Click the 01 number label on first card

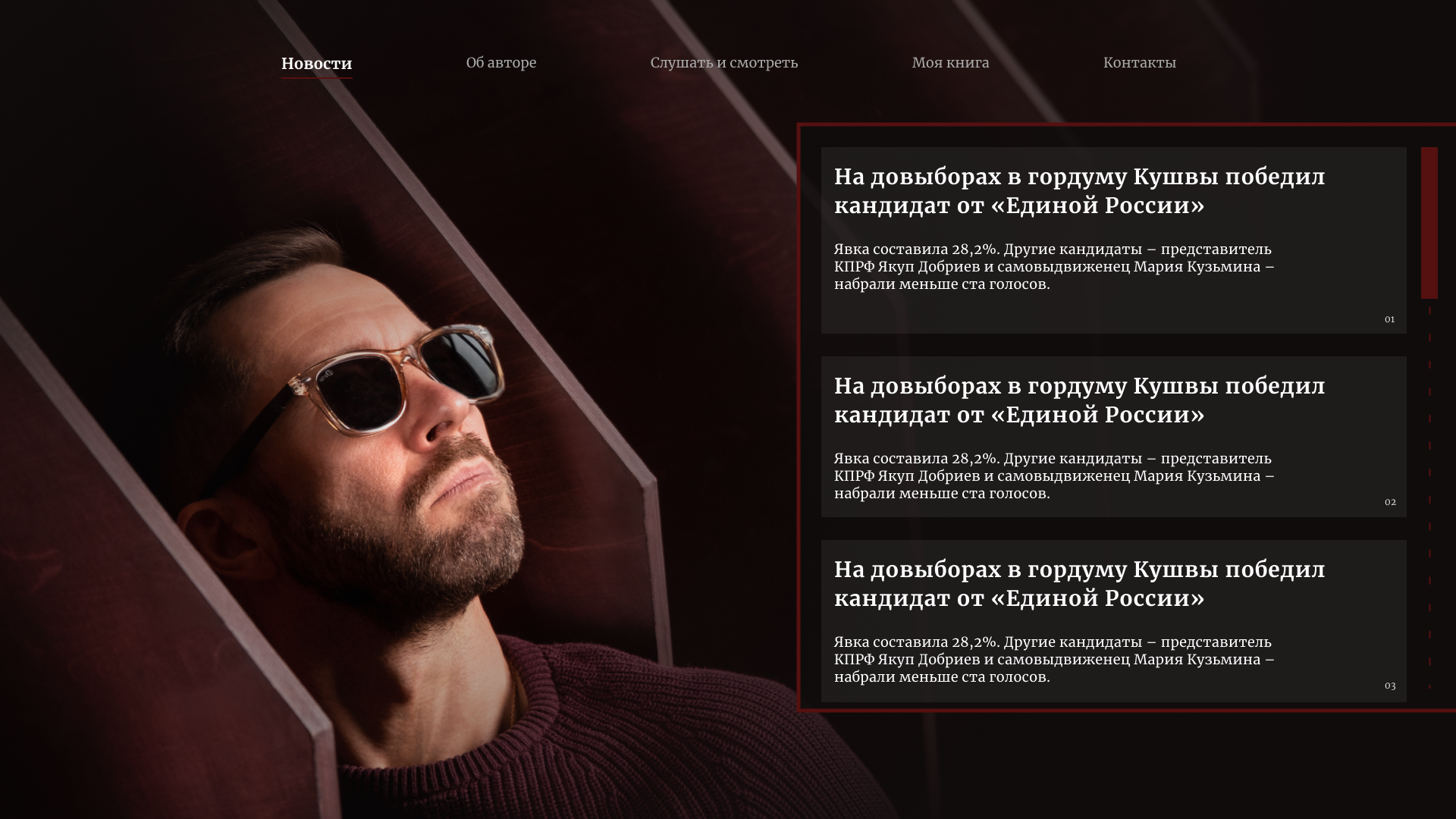tap(1389, 319)
